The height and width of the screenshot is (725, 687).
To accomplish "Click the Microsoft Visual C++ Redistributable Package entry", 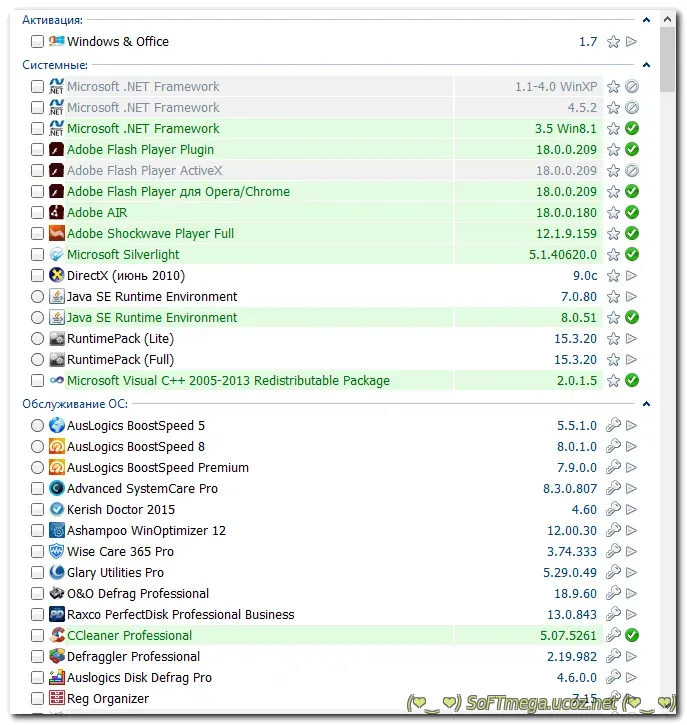I will tap(228, 381).
